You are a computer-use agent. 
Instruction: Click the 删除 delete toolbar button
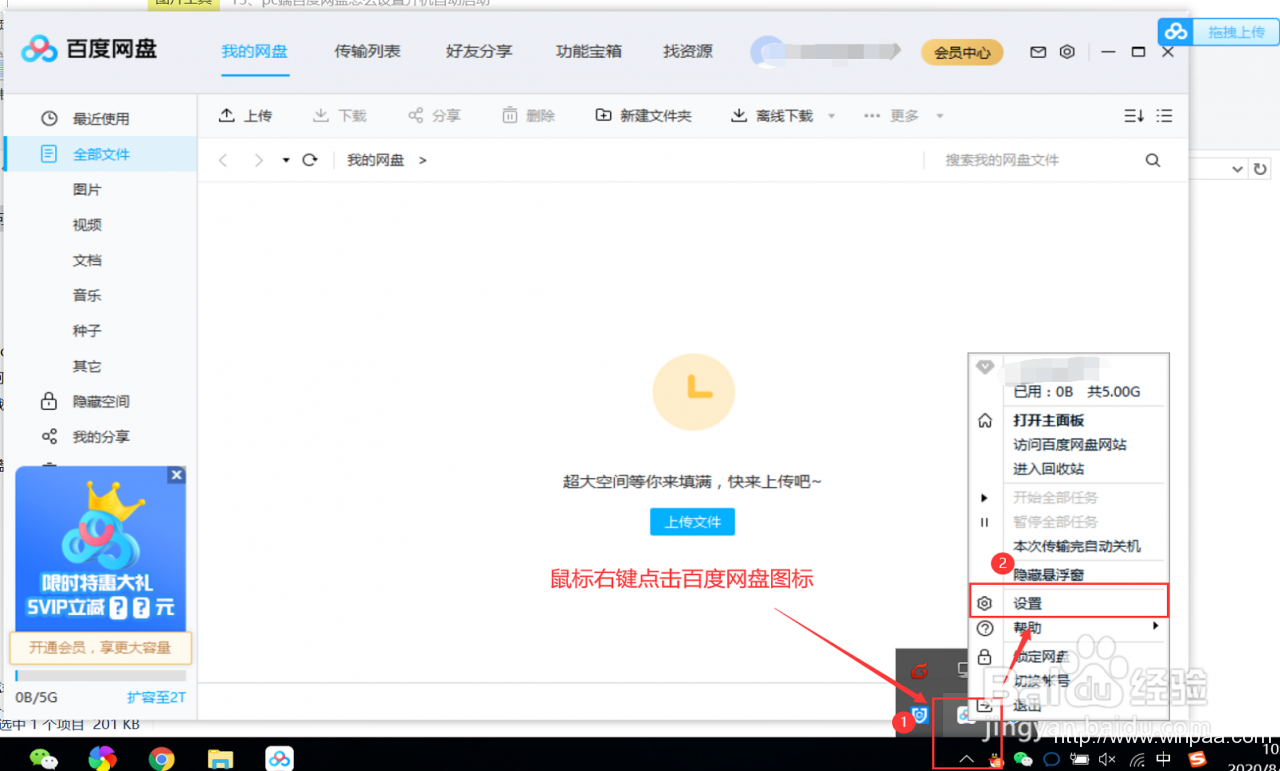pos(528,116)
